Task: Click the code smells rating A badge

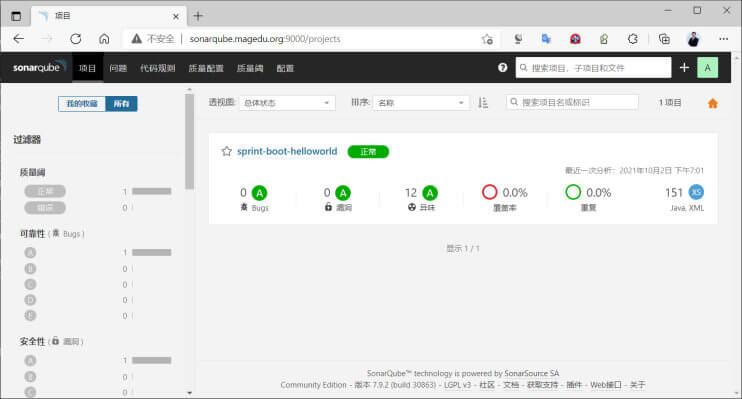Action: (430, 193)
